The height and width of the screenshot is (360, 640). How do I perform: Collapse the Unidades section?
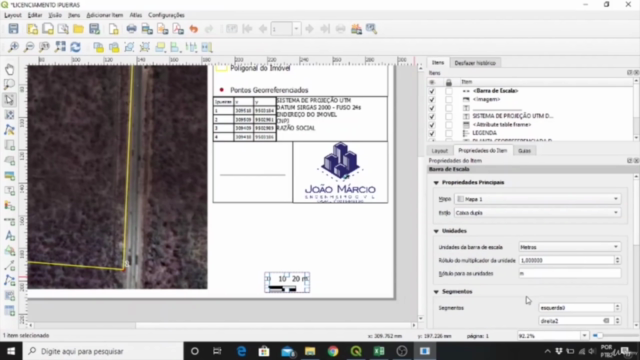pyautogui.click(x=436, y=231)
